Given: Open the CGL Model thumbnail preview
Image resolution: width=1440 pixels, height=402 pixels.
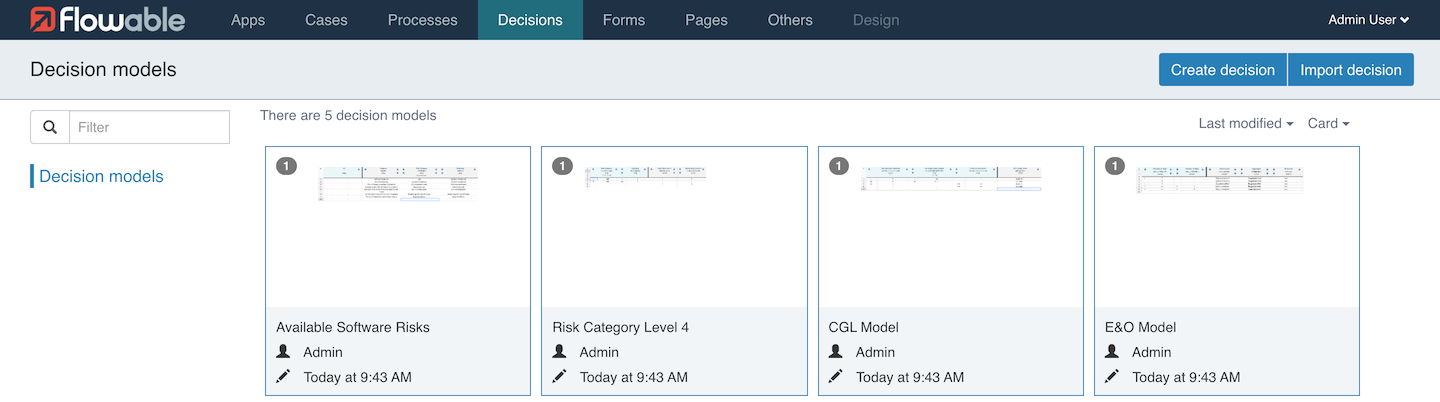Looking at the screenshot, I should click(950, 226).
